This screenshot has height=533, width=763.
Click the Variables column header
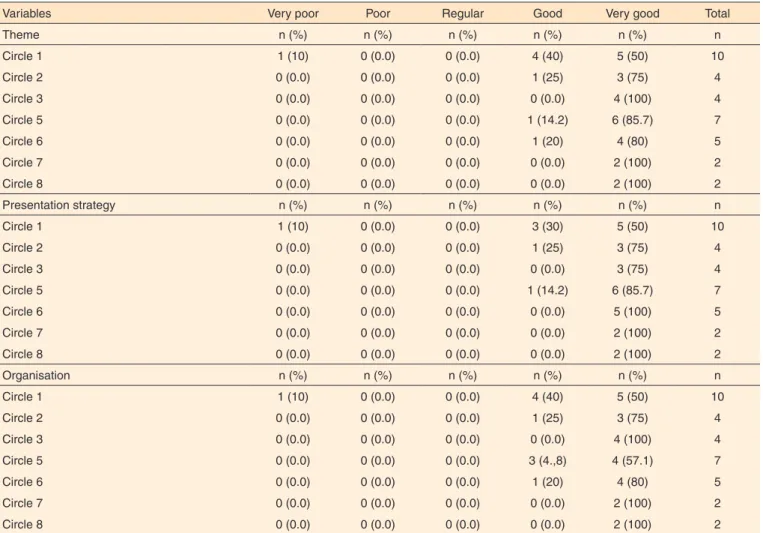tap(27, 14)
